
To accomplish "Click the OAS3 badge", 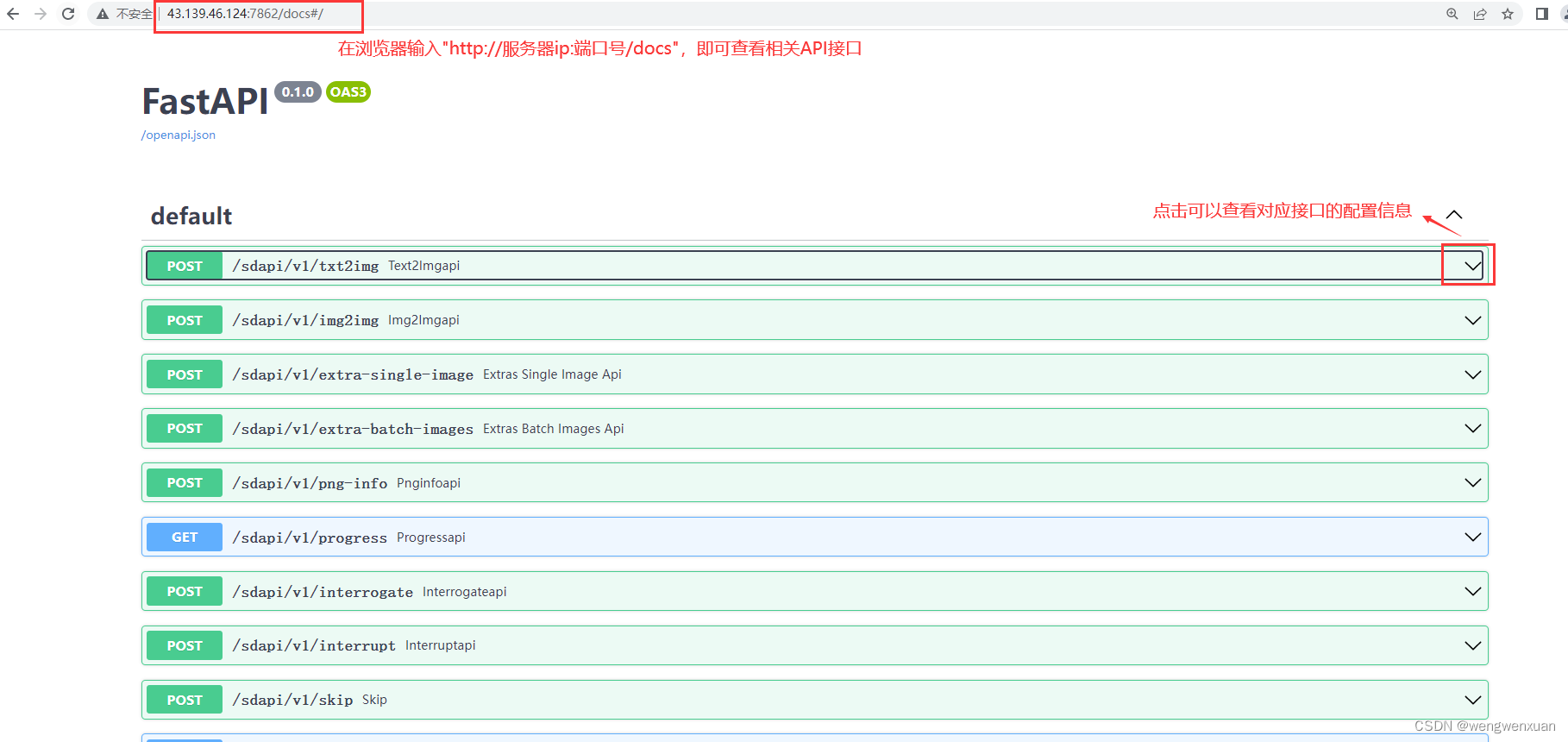I will click(x=348, y=92).
